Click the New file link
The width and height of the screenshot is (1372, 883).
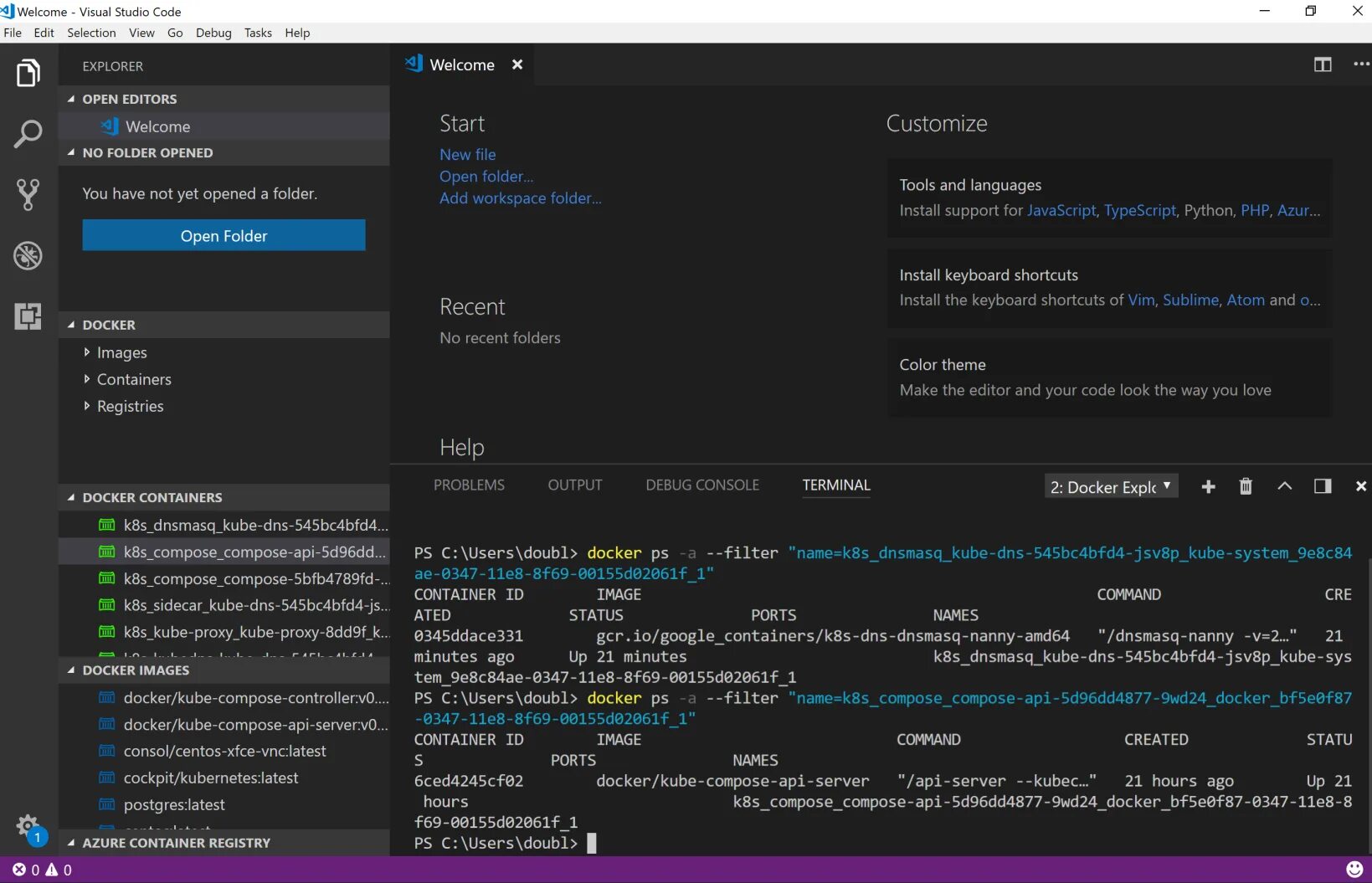(468, 154)
